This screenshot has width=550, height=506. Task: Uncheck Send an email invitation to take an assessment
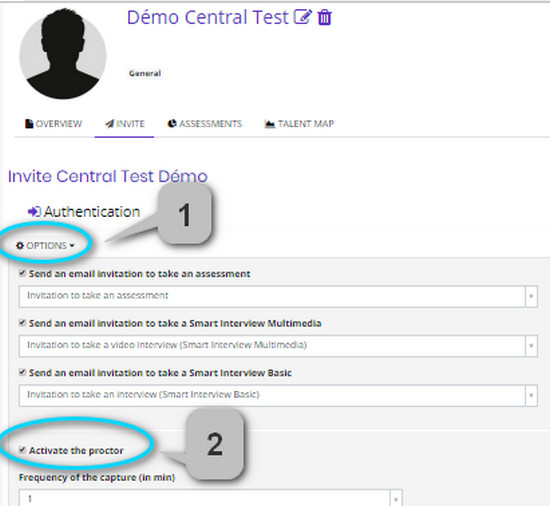point(22,273)
